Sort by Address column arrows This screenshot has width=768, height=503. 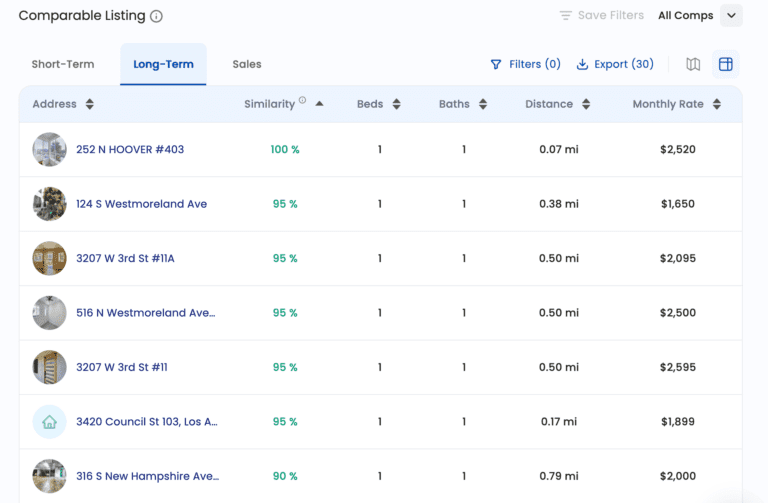point(90,104)
